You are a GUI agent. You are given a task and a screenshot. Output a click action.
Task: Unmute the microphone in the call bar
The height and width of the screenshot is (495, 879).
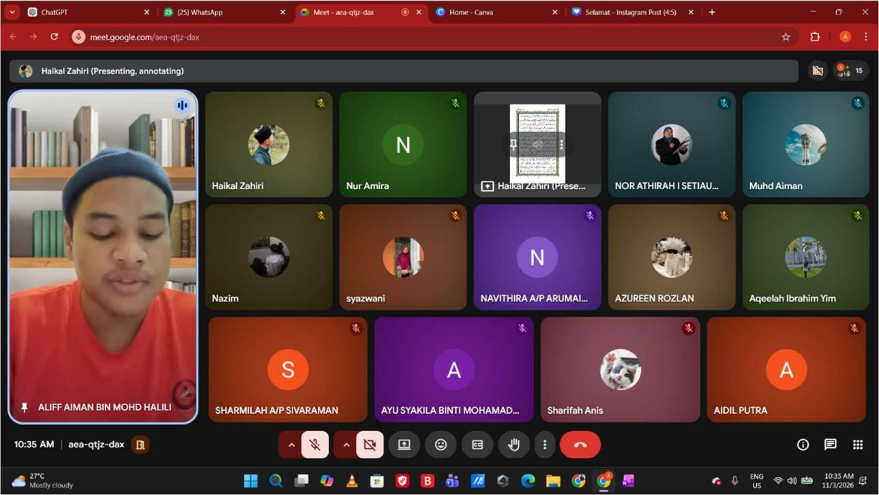point(315,445)
